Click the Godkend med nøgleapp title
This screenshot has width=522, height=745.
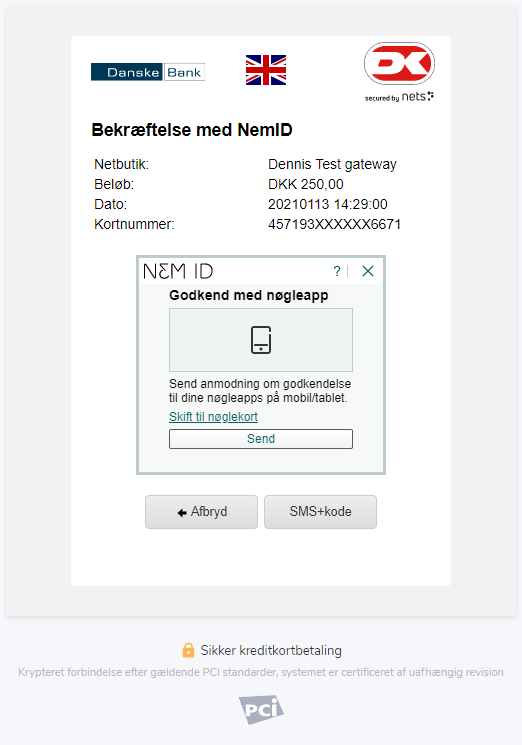tap(248, 296)
